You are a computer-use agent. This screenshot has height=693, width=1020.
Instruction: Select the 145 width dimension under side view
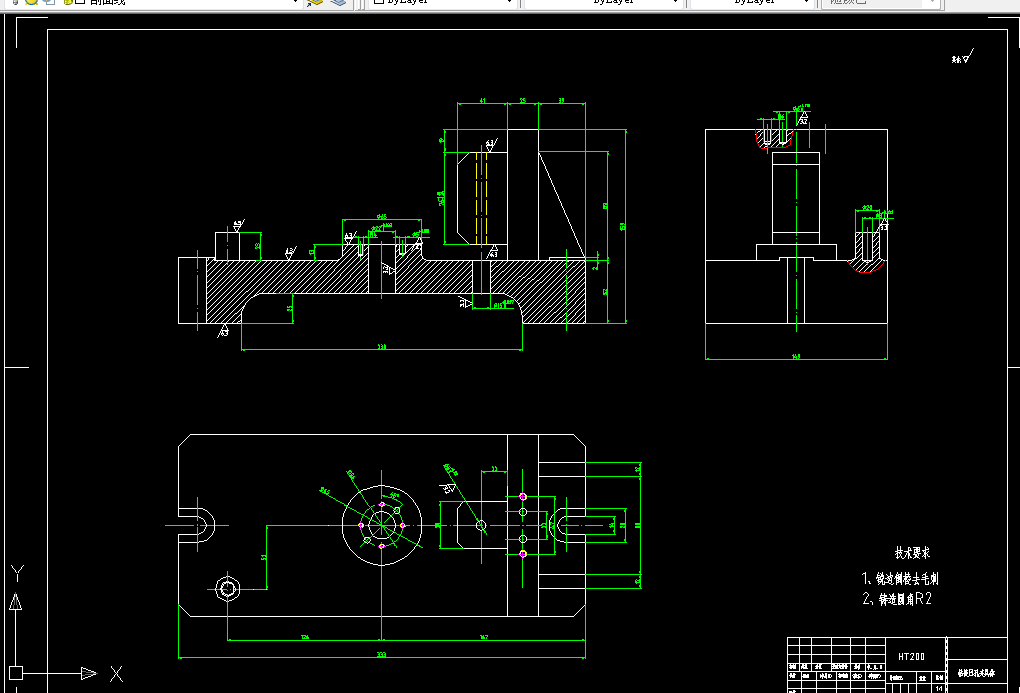[796, 356]
